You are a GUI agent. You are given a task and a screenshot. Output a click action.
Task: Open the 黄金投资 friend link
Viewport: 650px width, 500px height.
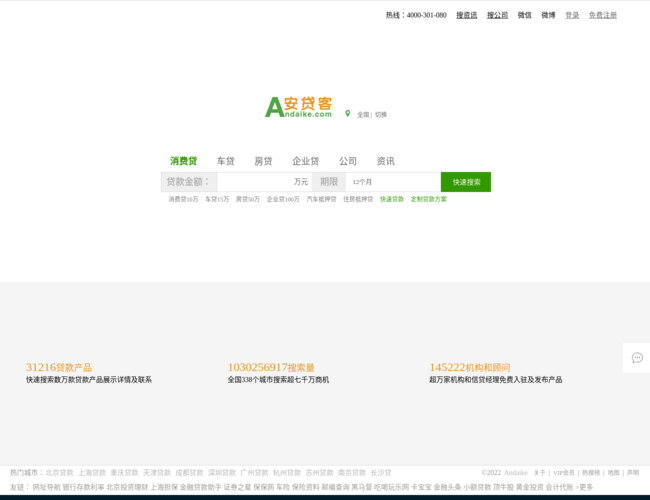(x=529, y=487)
